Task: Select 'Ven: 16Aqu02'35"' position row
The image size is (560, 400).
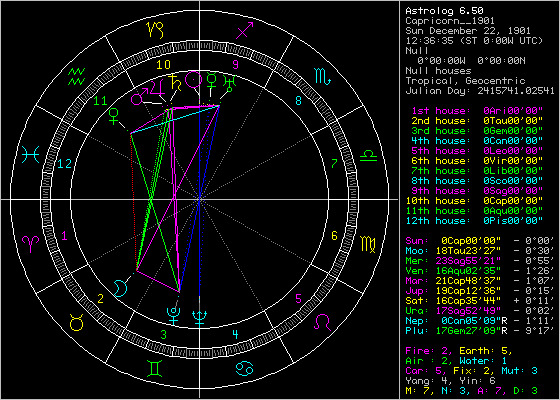Action: (480, 271)
